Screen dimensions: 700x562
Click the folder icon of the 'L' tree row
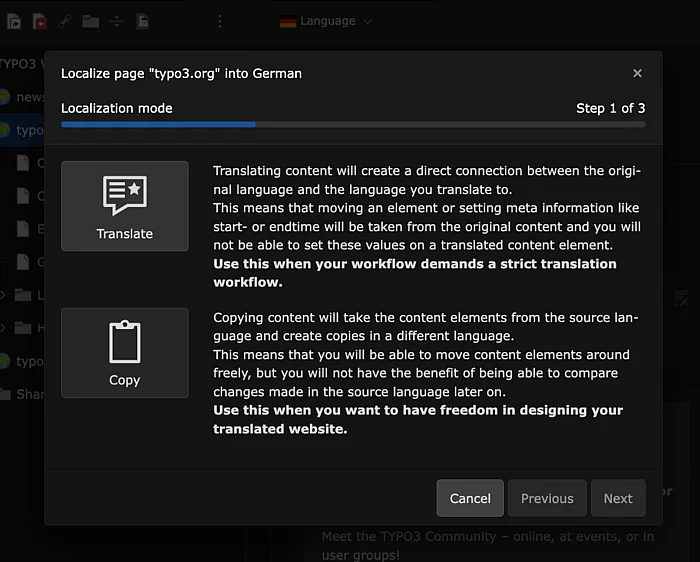(23, 295)
